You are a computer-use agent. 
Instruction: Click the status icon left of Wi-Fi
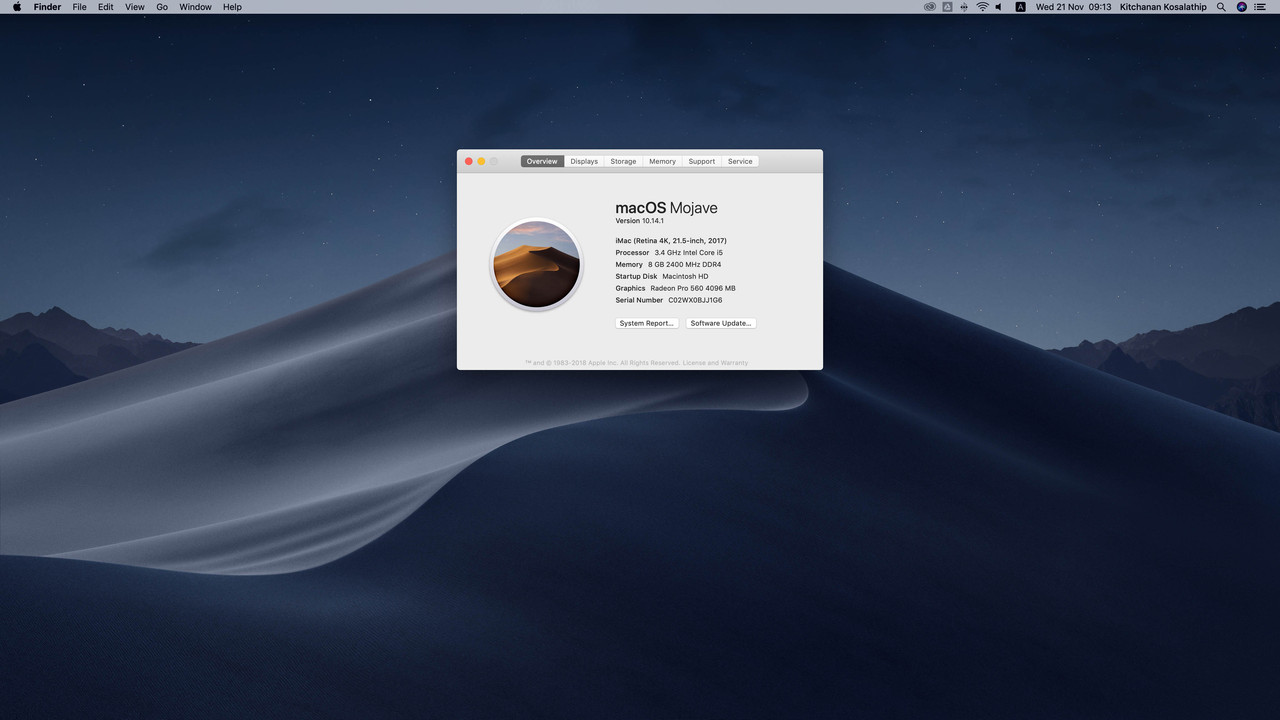pos(964,7)
